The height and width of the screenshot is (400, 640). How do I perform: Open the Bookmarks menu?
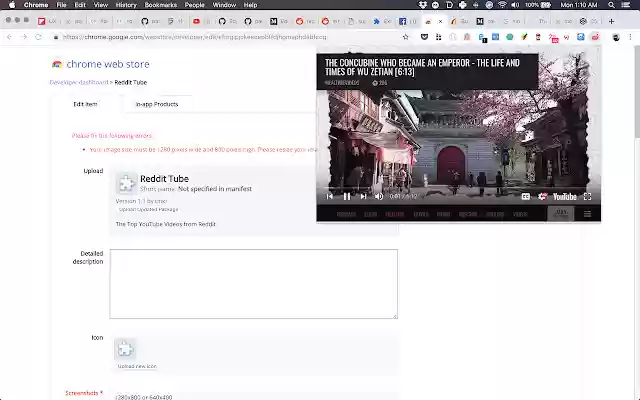tap(161, 5)
